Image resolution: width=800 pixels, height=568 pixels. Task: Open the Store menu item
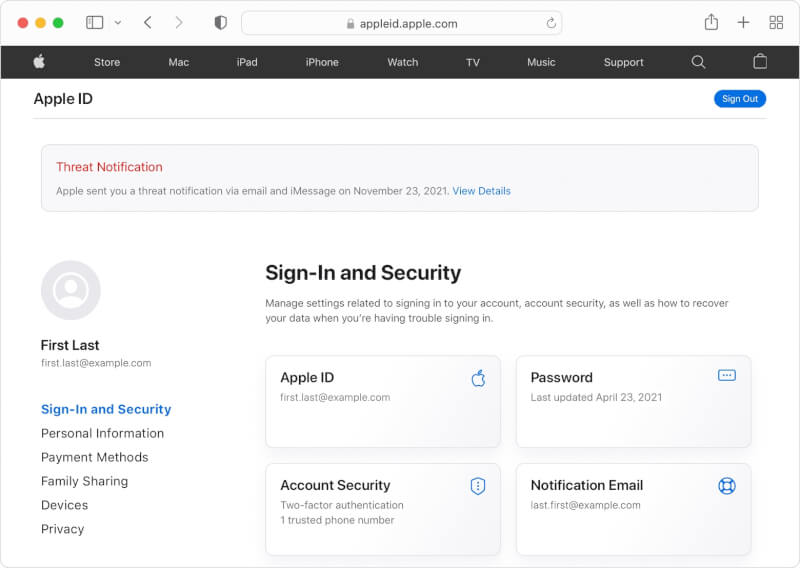[107, 62]
